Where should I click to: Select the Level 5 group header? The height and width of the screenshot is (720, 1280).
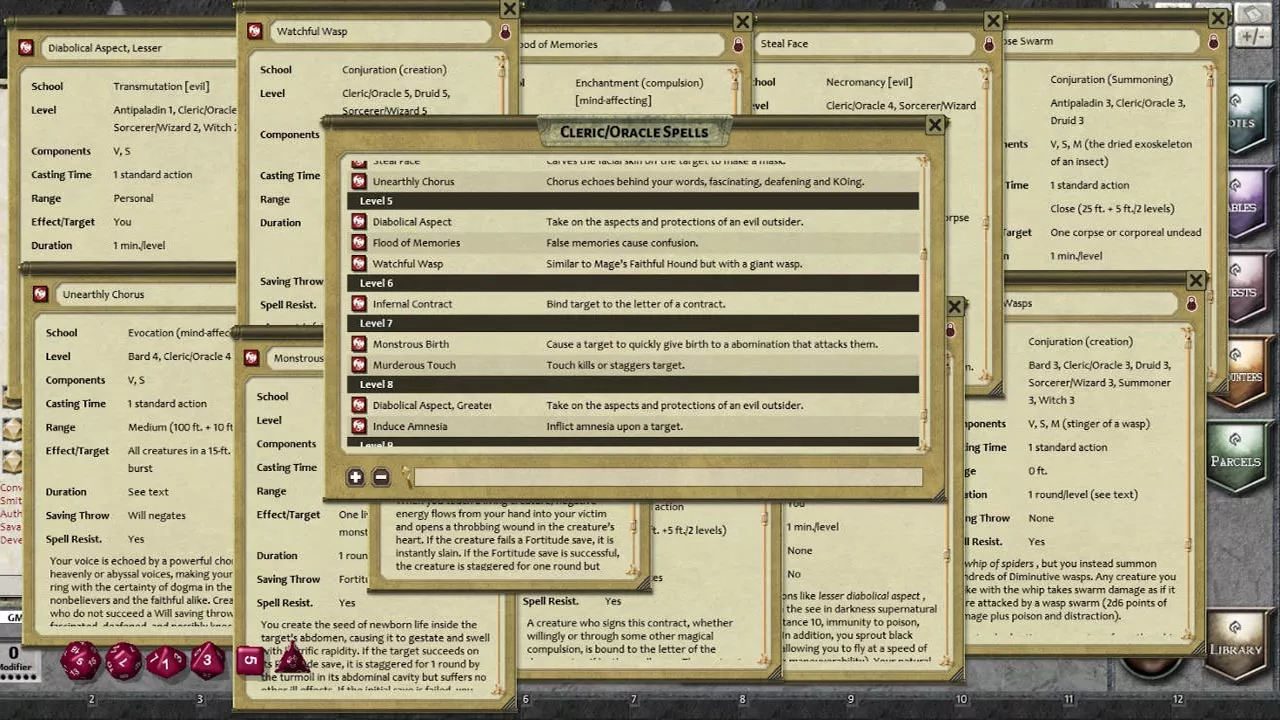click(x=633, y=201)
